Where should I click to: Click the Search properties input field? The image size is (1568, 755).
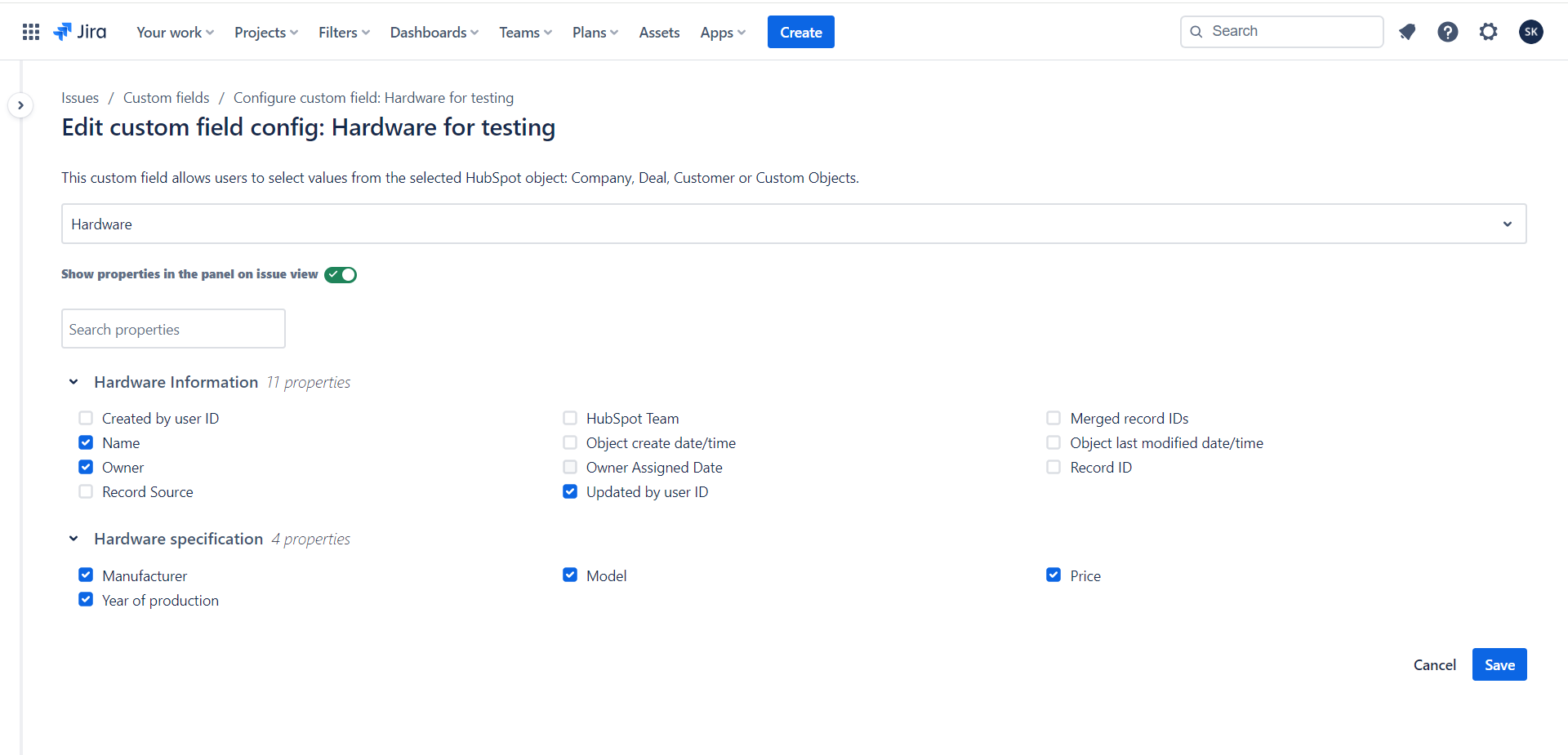tap(173, 329)
